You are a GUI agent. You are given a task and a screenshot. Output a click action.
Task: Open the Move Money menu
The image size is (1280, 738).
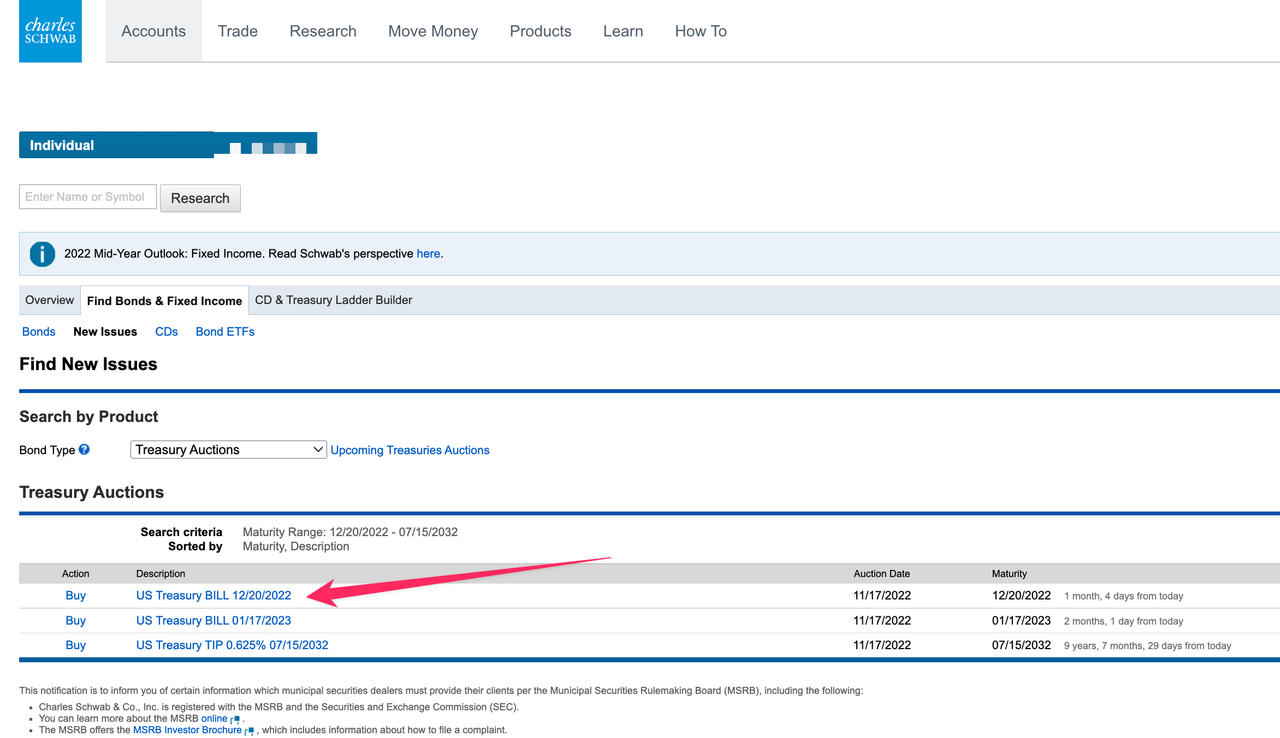433,31
